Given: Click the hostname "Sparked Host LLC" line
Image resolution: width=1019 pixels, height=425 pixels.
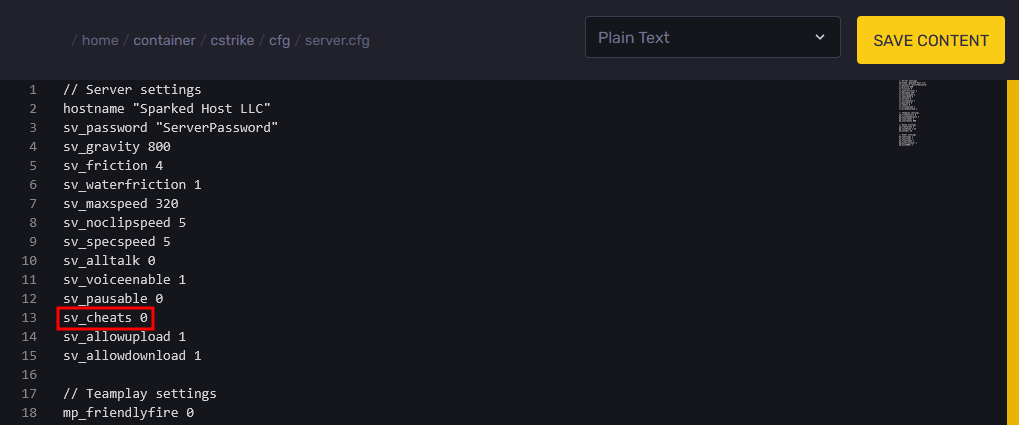Looking at the screenshot, I should (x=166, y=108).
